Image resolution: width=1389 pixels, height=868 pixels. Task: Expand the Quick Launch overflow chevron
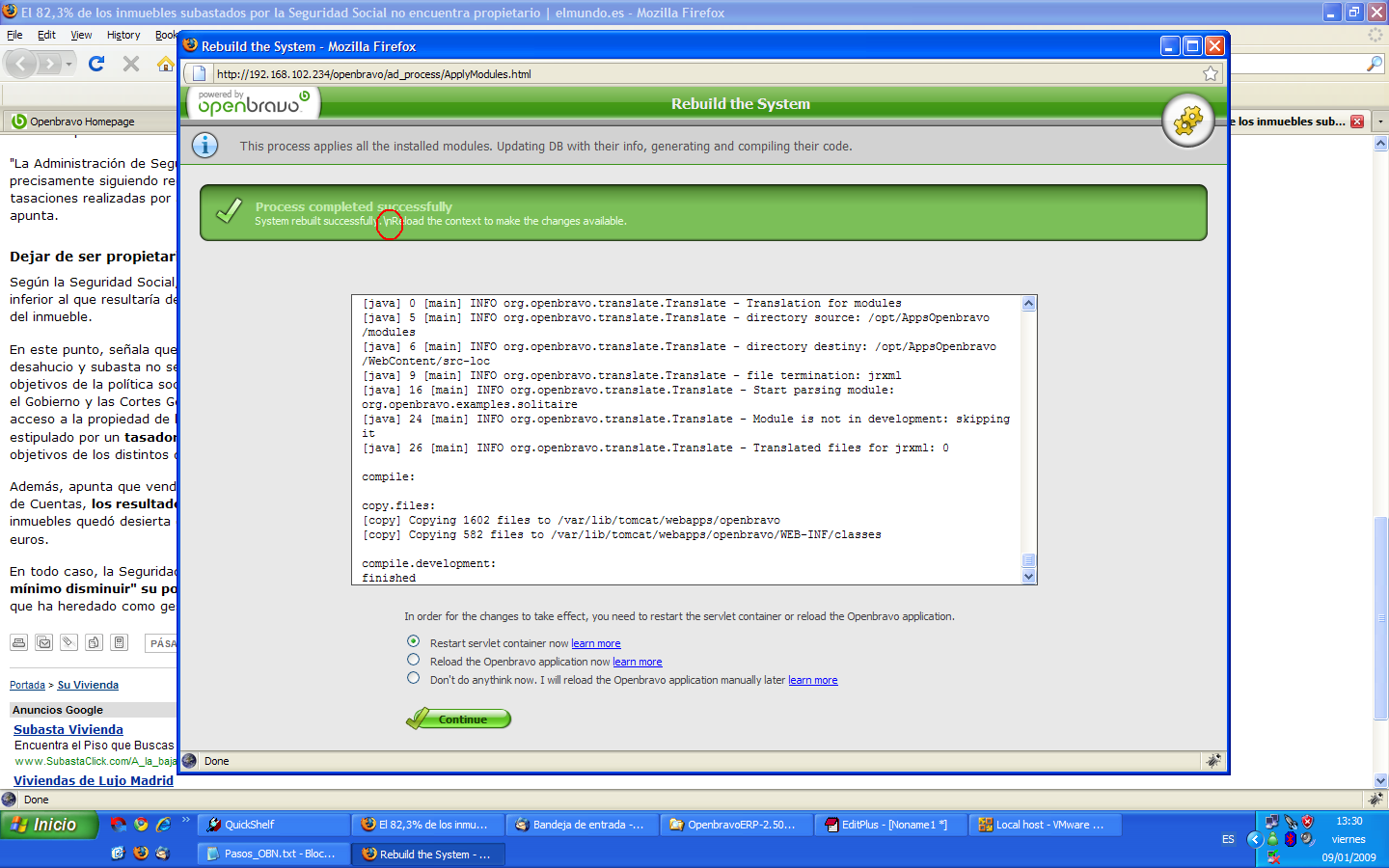[186, 821]
